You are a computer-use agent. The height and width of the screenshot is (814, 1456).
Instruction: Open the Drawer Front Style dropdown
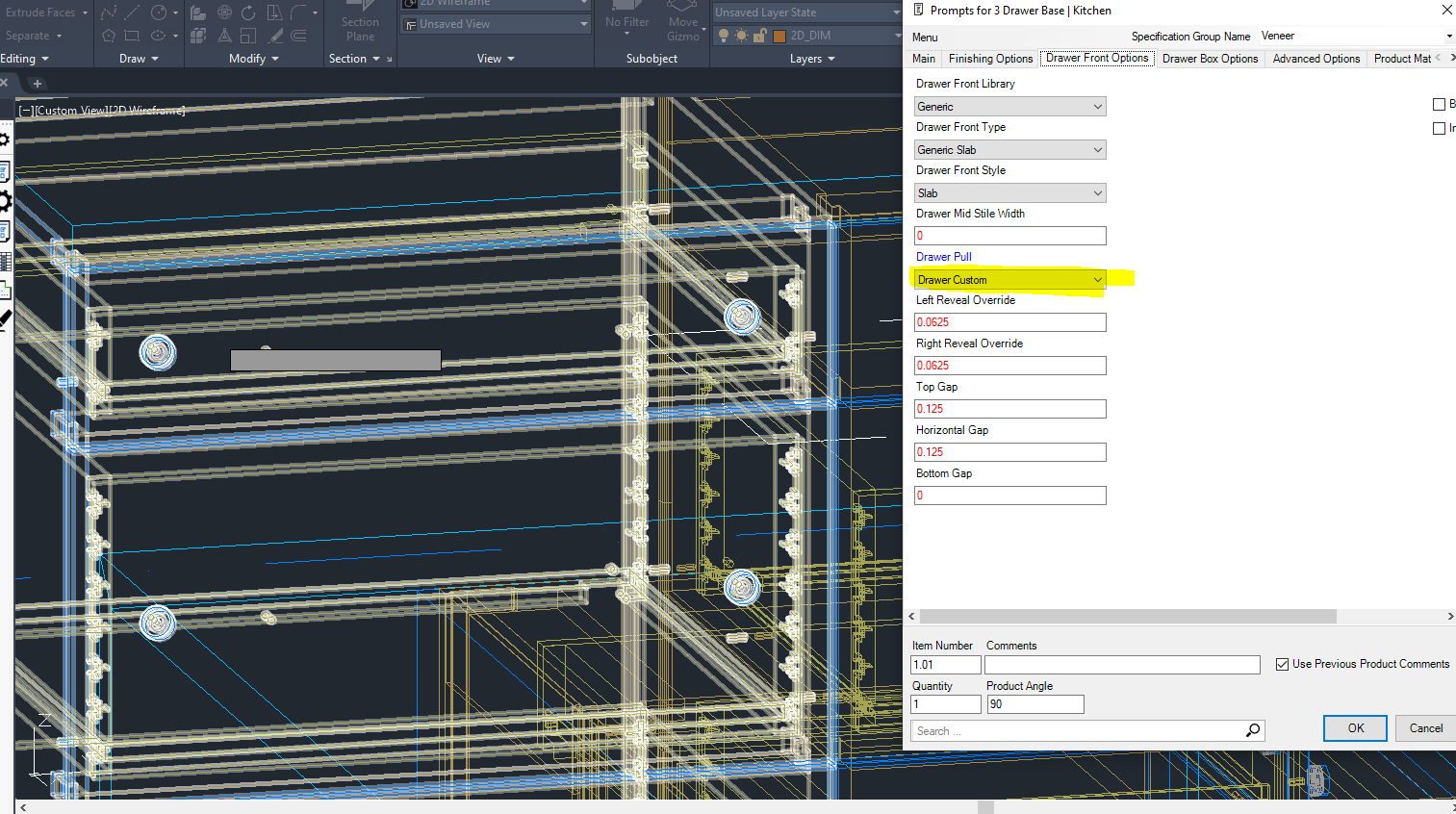coord(1009,193)
